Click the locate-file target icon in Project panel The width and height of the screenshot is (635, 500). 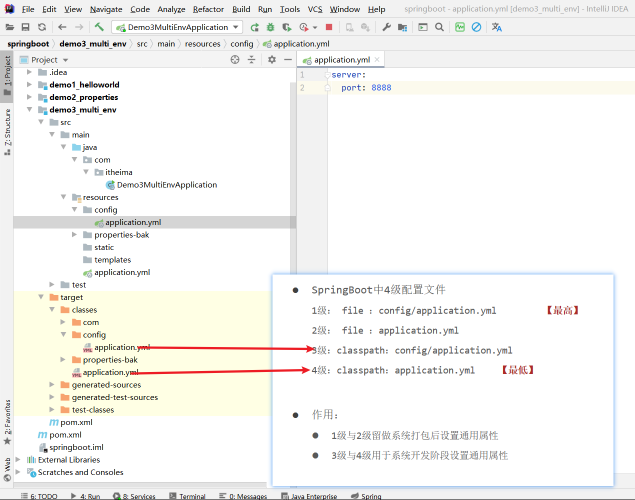tap(236, 60)
